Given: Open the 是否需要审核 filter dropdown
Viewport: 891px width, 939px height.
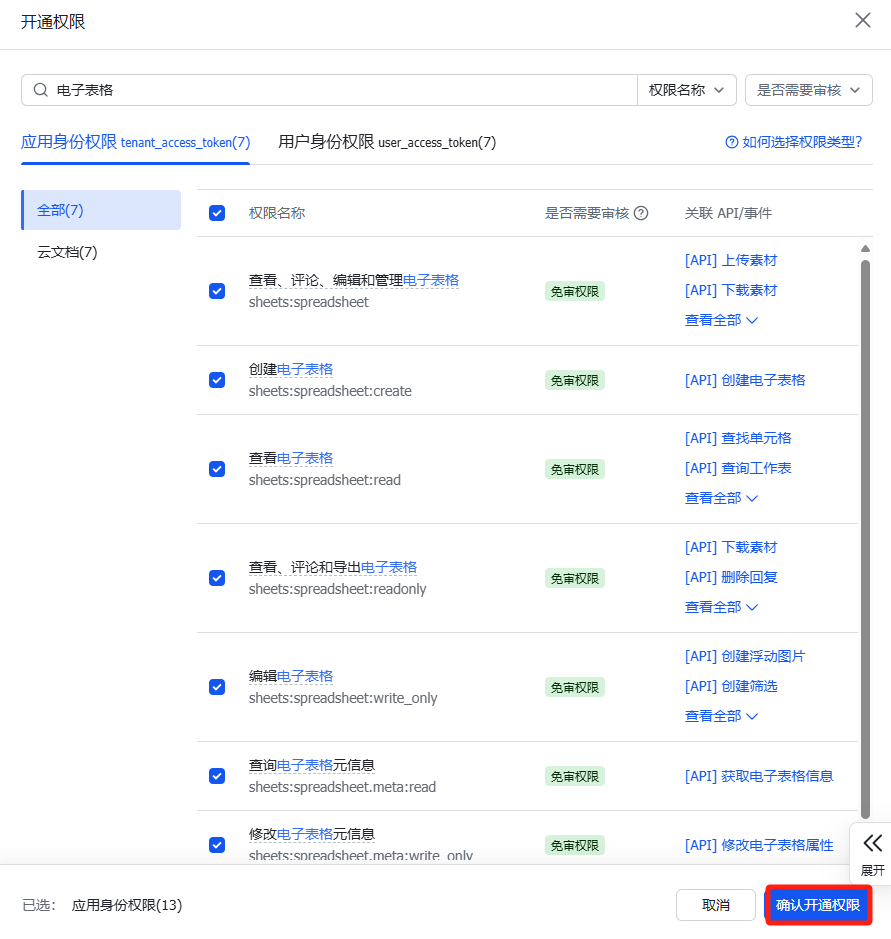Looking at the screenshot, I should [x=808, y=90].
